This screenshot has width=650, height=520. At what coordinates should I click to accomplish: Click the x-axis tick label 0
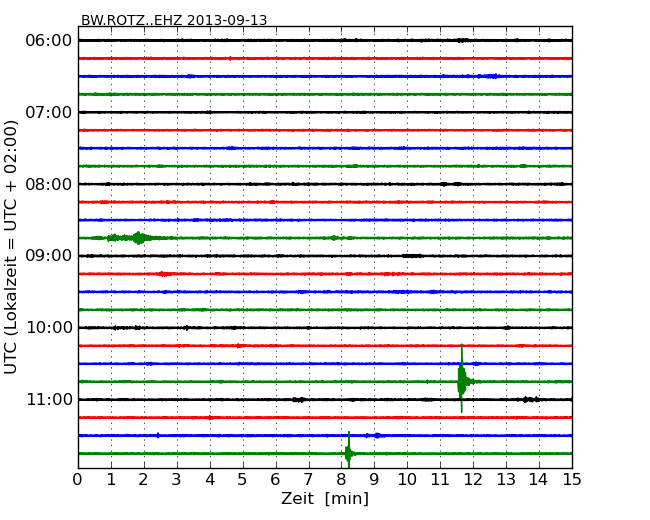coord(78,480)
